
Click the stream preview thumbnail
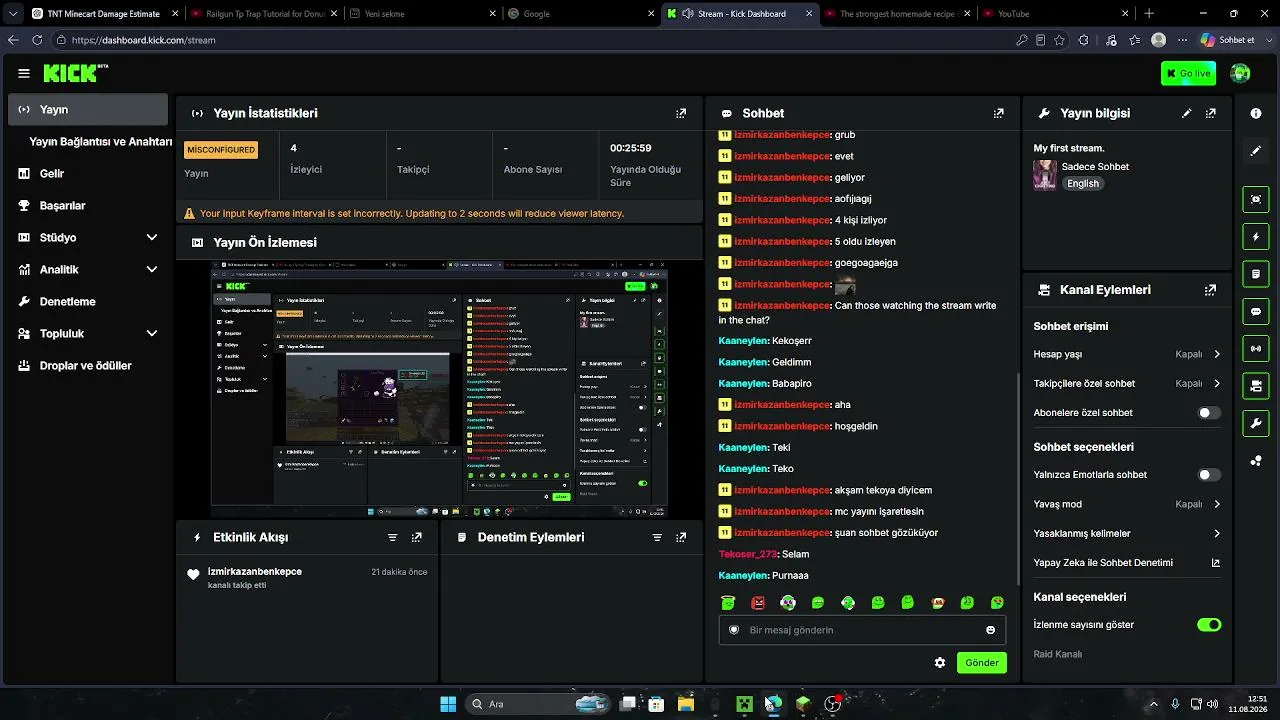[439, 390]
